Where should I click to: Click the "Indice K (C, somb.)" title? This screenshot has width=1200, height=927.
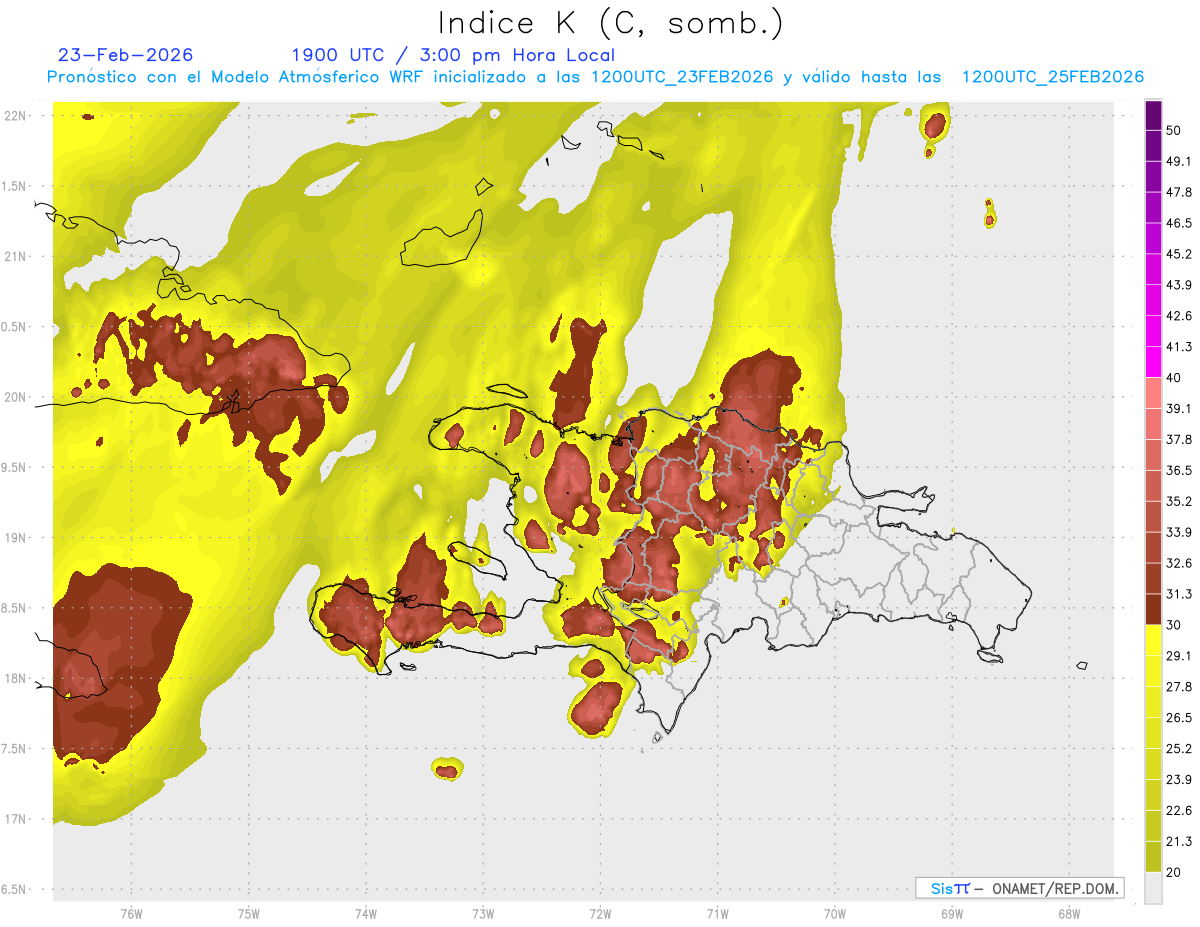(x=610, y=22)
